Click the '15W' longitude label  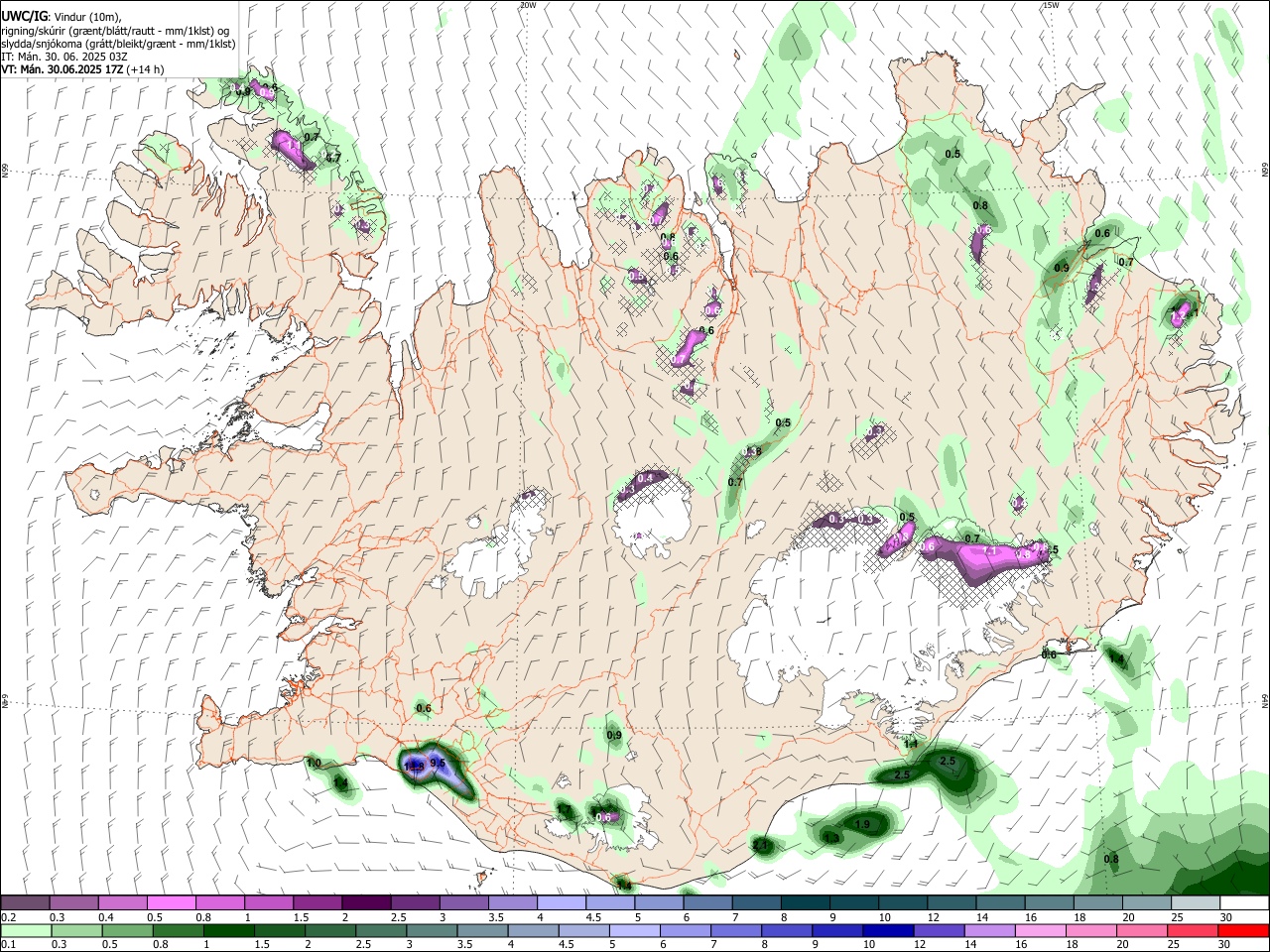click(1051, 5)
